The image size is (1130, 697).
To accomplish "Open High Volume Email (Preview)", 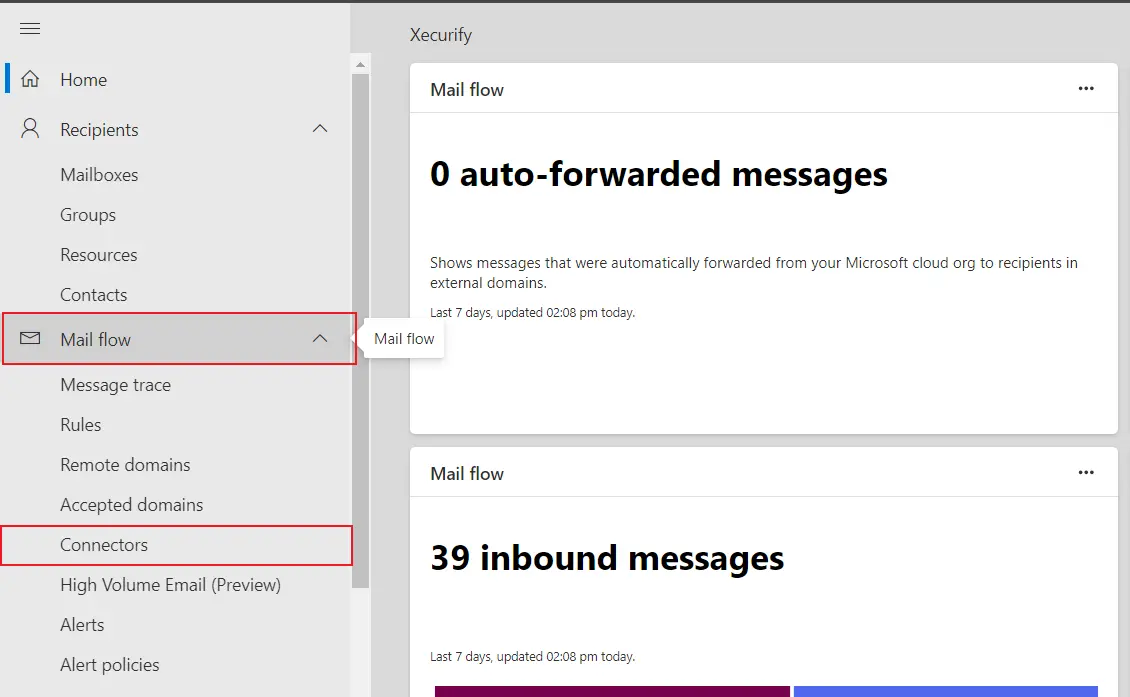I will (170, 584).
